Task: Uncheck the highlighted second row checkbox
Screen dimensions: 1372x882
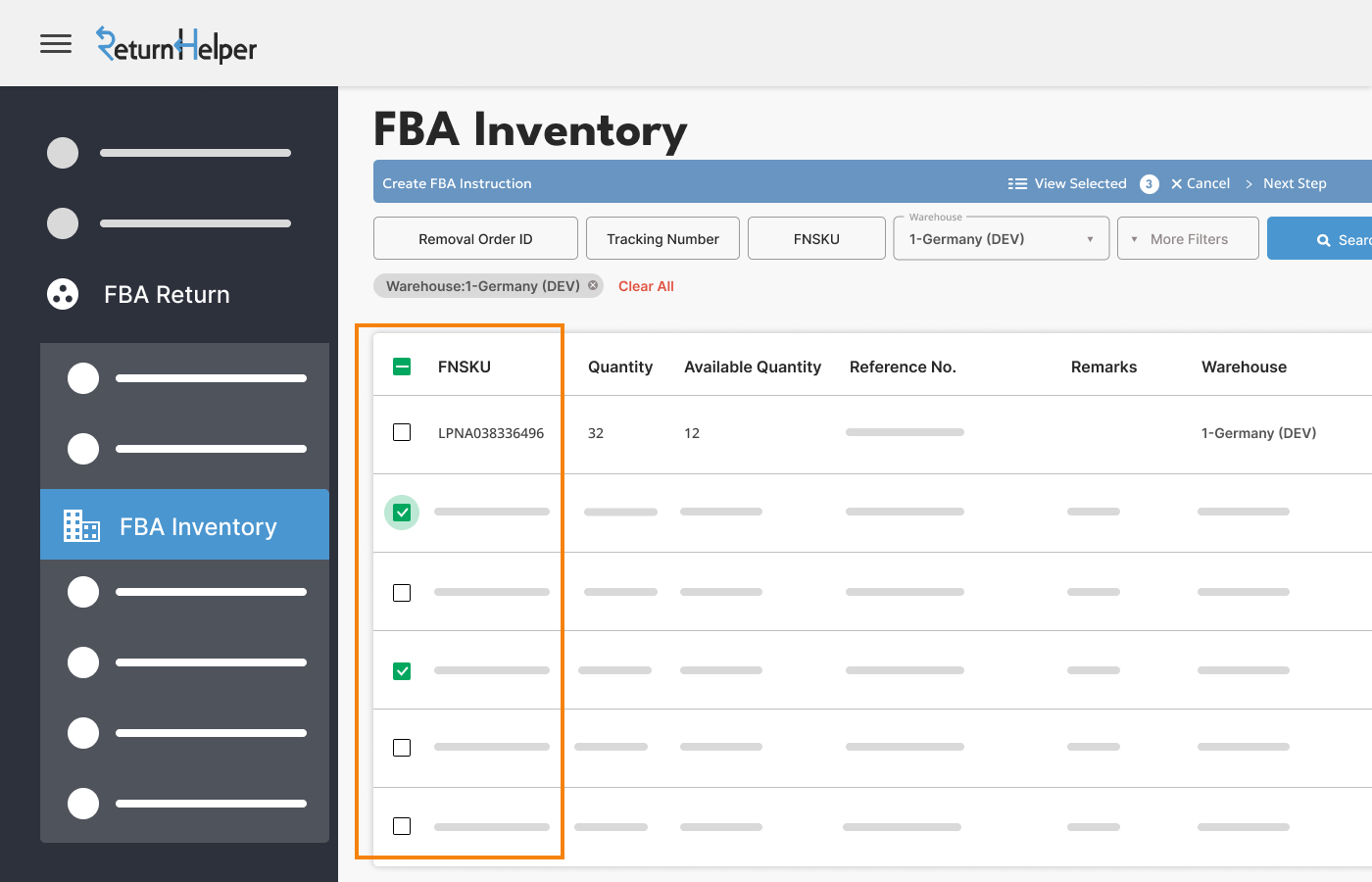Action: pyautogui.click(x=402, y=513)
